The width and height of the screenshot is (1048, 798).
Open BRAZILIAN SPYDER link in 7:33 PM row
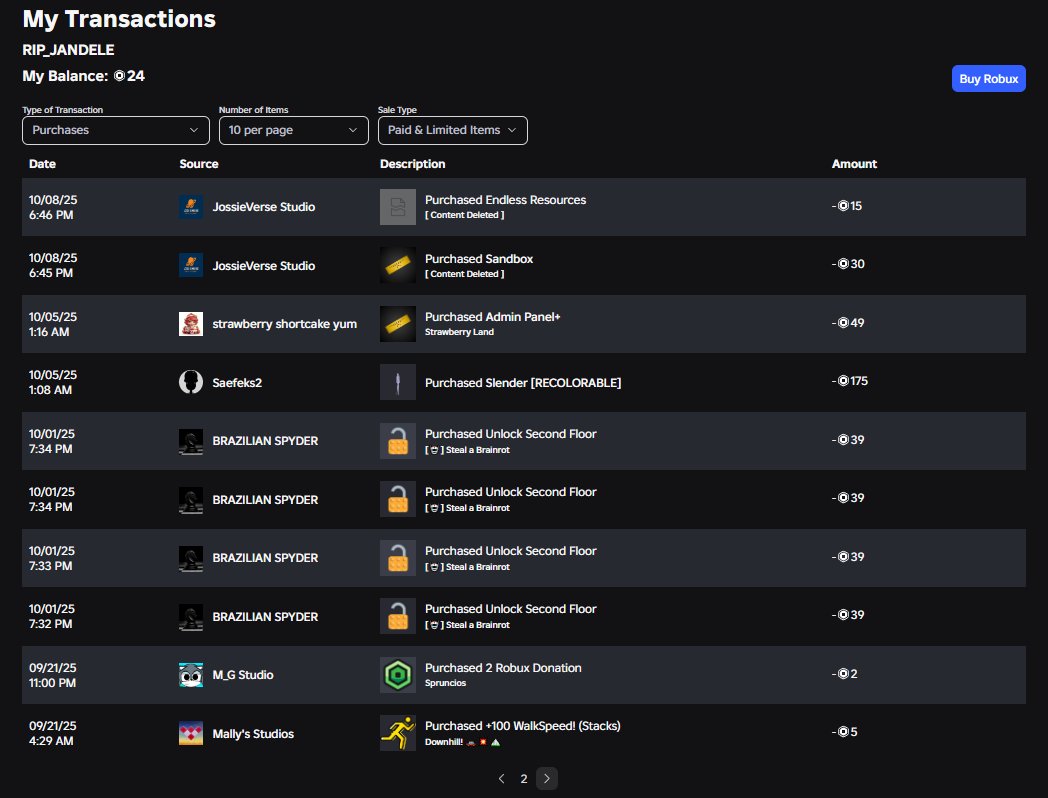click(x=265, y=558)
